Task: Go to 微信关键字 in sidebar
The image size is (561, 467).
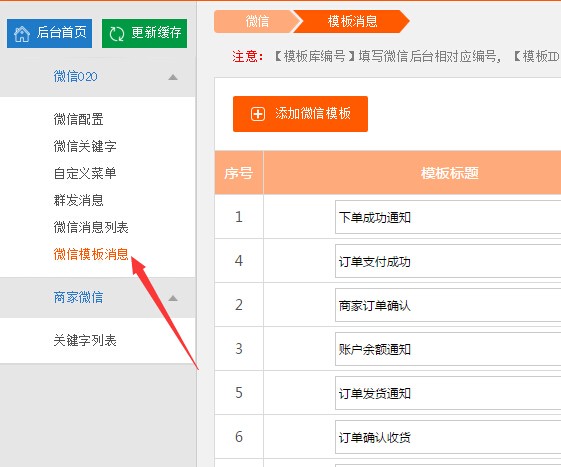Action: tap(85, 146)
